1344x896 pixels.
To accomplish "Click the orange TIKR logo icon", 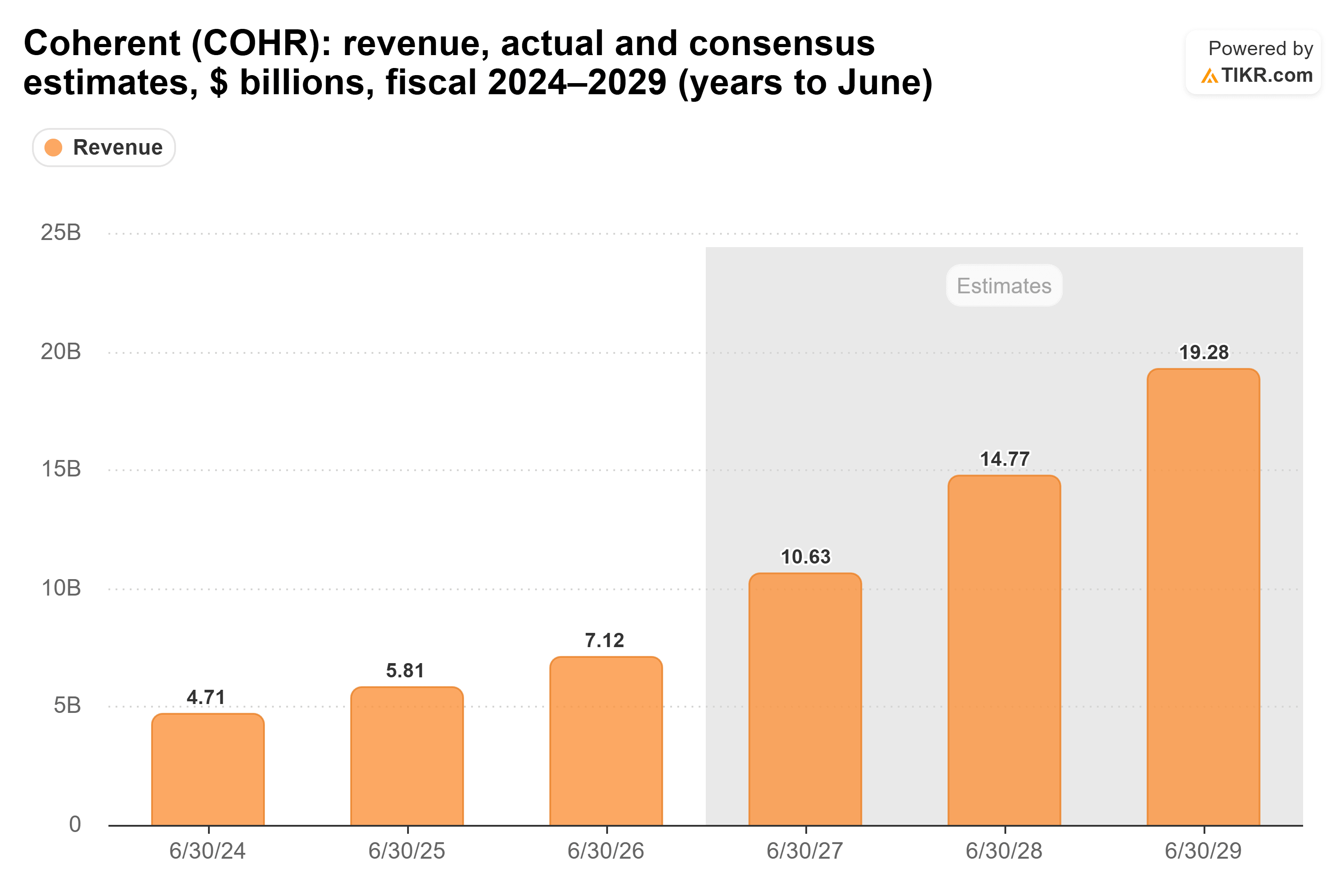I will 1209,76.
